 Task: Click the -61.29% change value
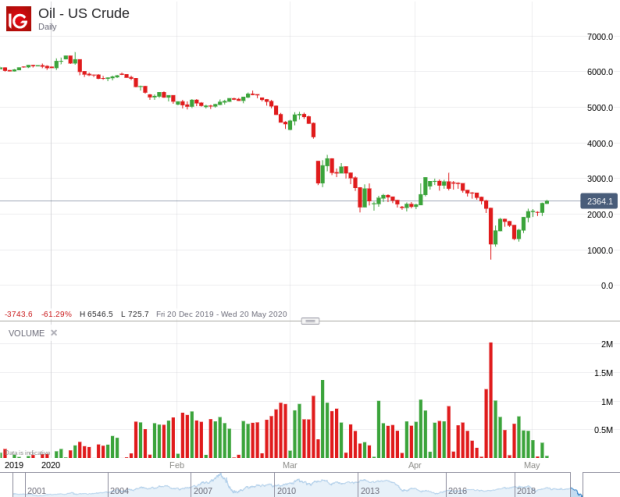coord(56,314)
